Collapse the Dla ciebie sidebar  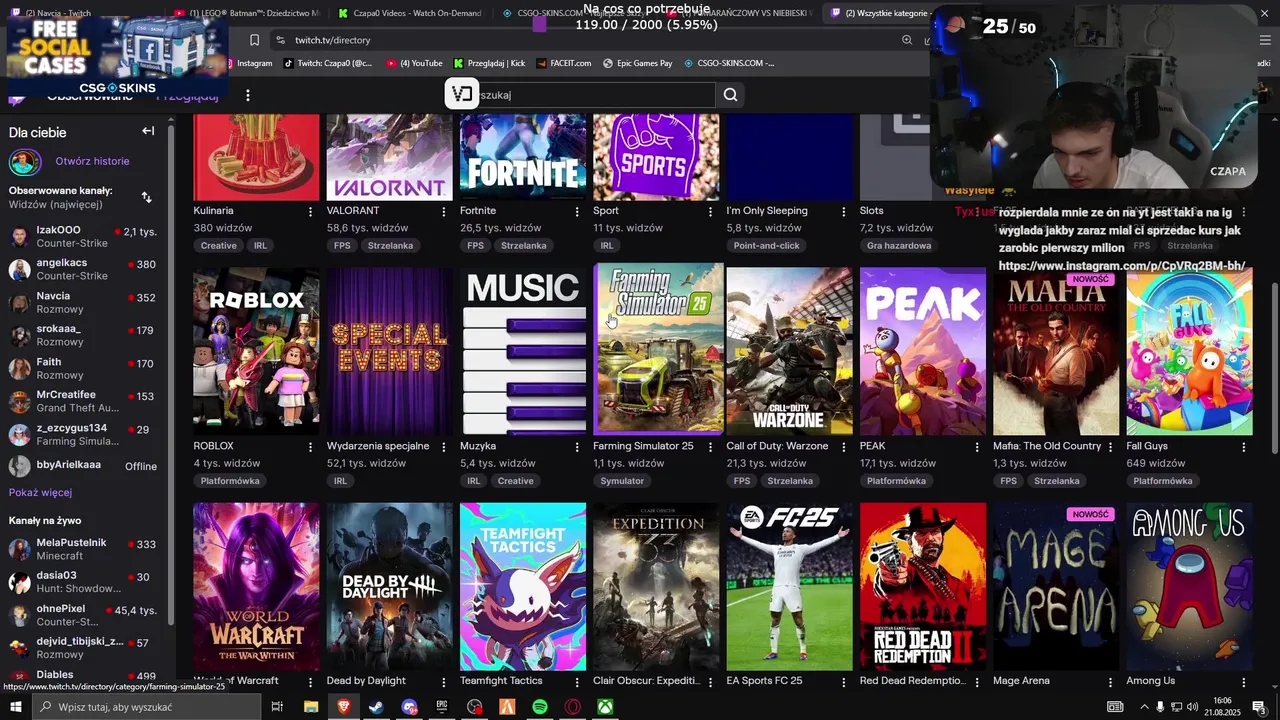click(148, 131)
